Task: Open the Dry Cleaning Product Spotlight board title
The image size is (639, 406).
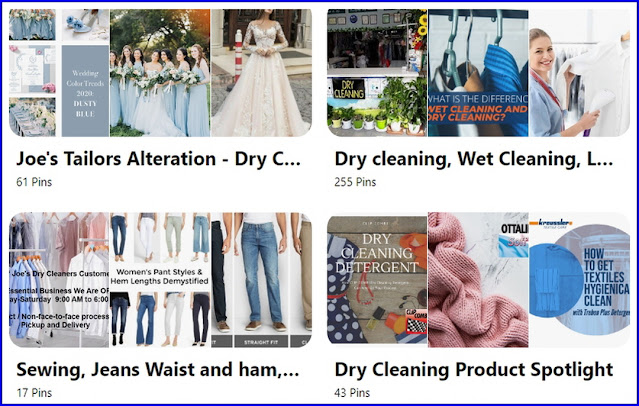Action: [x=474, y=370]
